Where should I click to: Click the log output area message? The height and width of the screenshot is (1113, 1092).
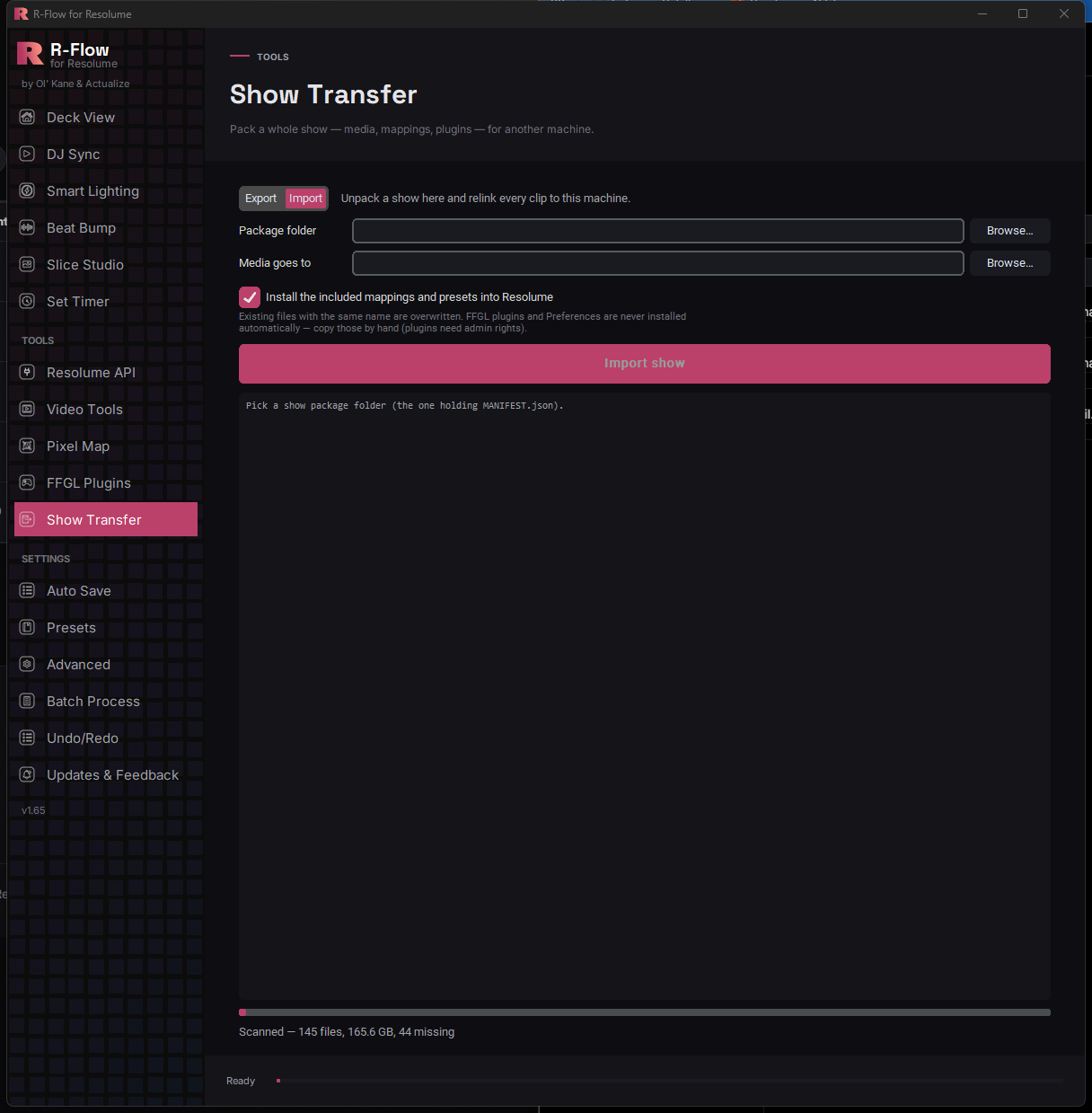pos(405,406)
